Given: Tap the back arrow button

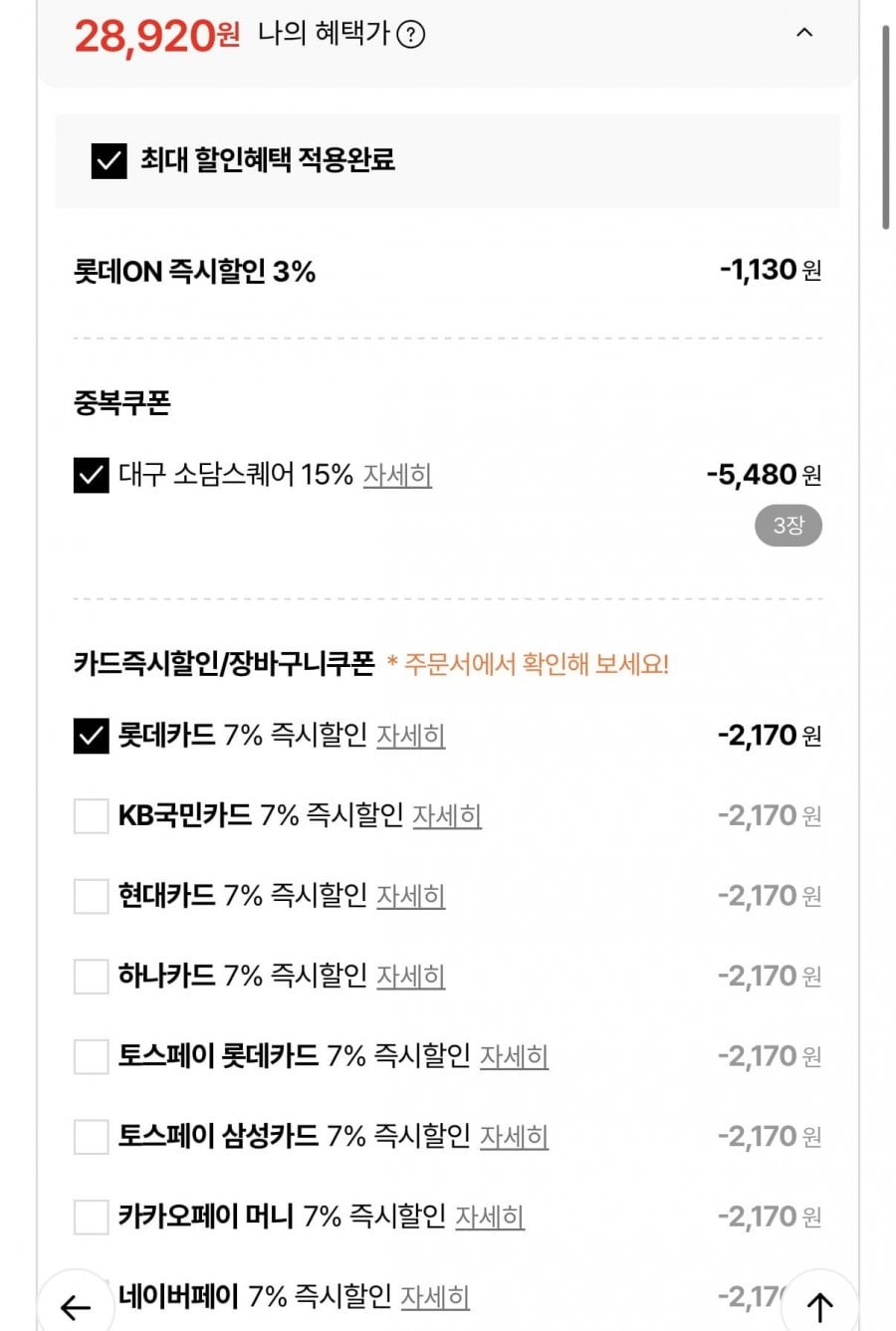Looking at the screenshot, I should point(76,1306).
